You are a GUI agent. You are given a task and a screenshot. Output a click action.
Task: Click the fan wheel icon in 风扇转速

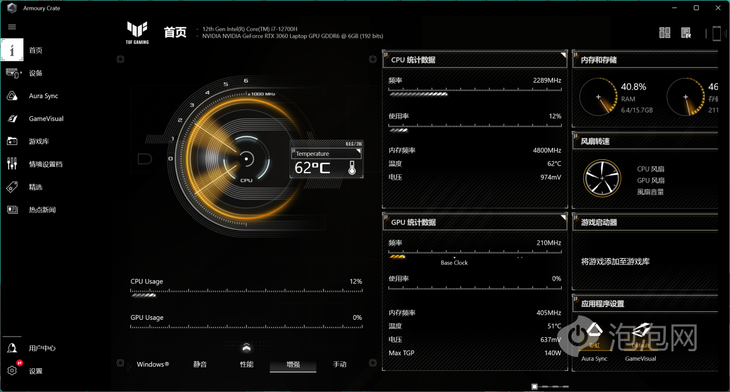tap(602, 179)
